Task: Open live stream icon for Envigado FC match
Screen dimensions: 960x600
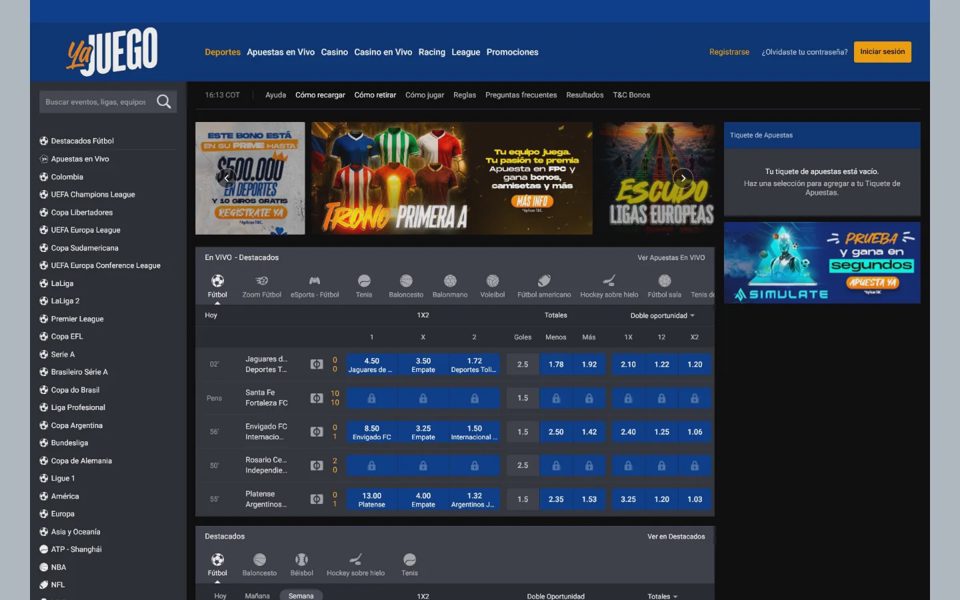Action: click(317, 432)
